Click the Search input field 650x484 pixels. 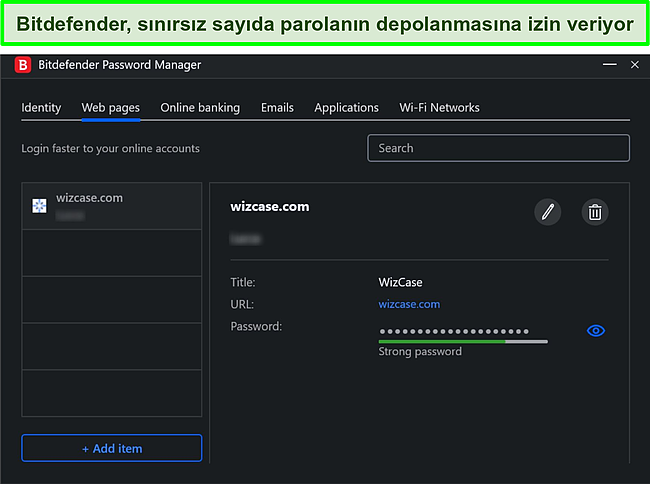498,148
